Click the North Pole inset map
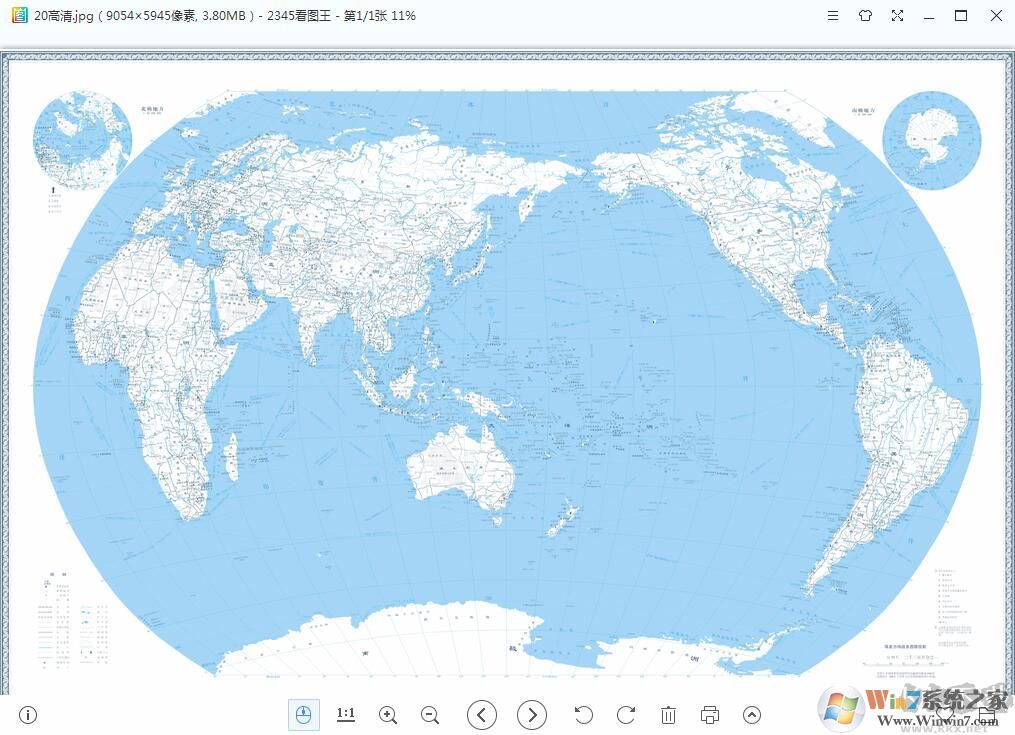This screenshot has width=1015, height=735. tap(83, 140)
